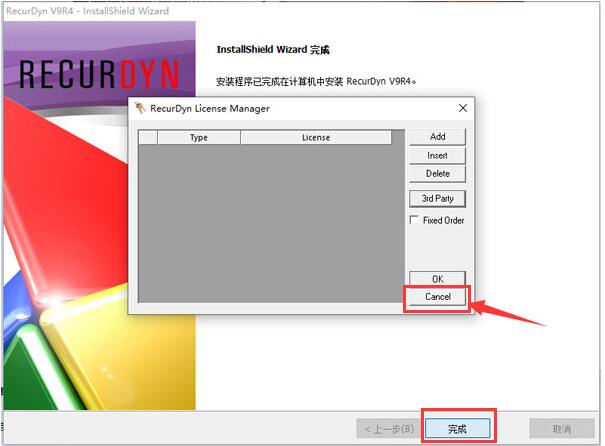Confirm with the OK button
The width and height of the screenshot is (605, 446).
pos(437,279)
